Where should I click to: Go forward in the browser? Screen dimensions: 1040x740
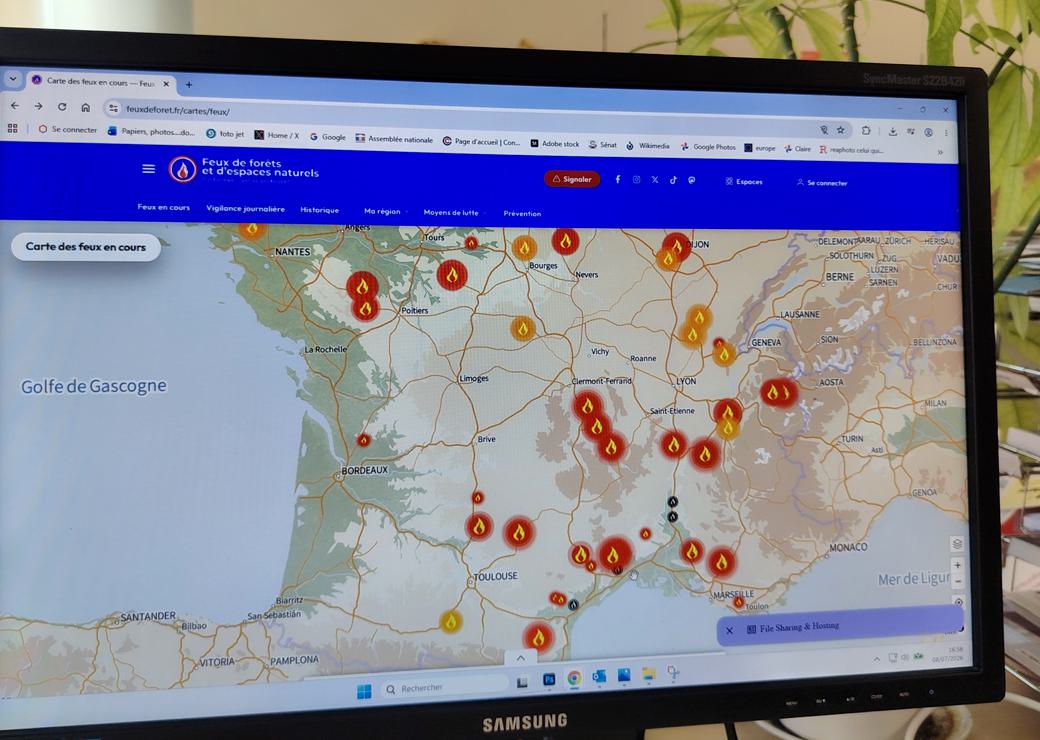coord(38,106)
